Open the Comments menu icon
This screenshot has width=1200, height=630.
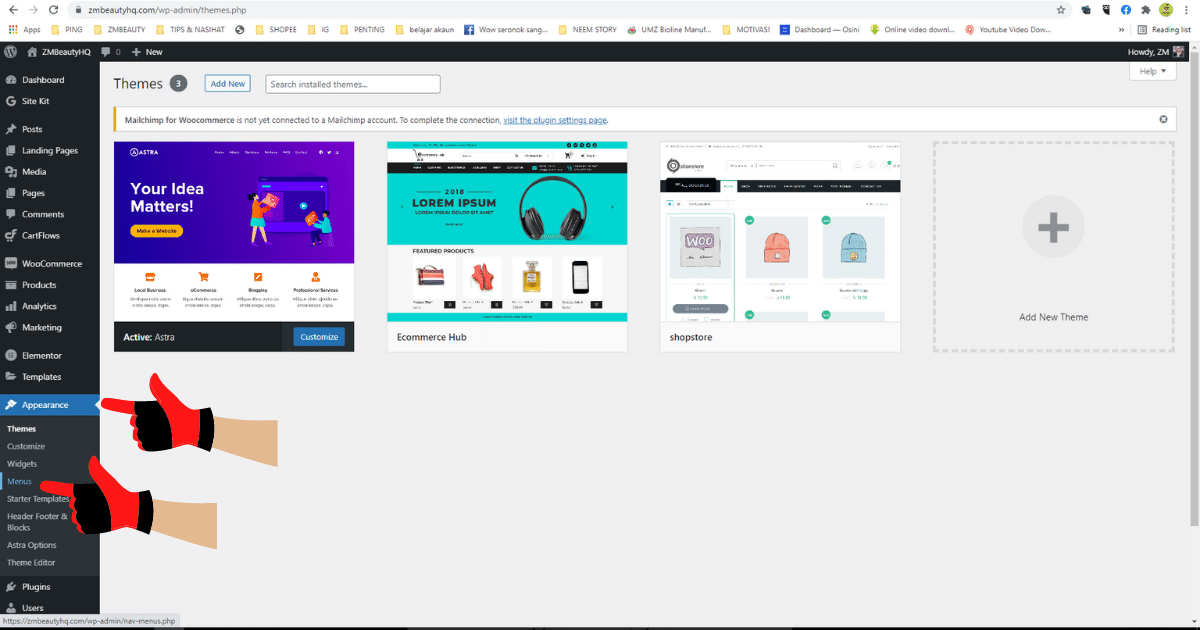(x=10, y=214)
